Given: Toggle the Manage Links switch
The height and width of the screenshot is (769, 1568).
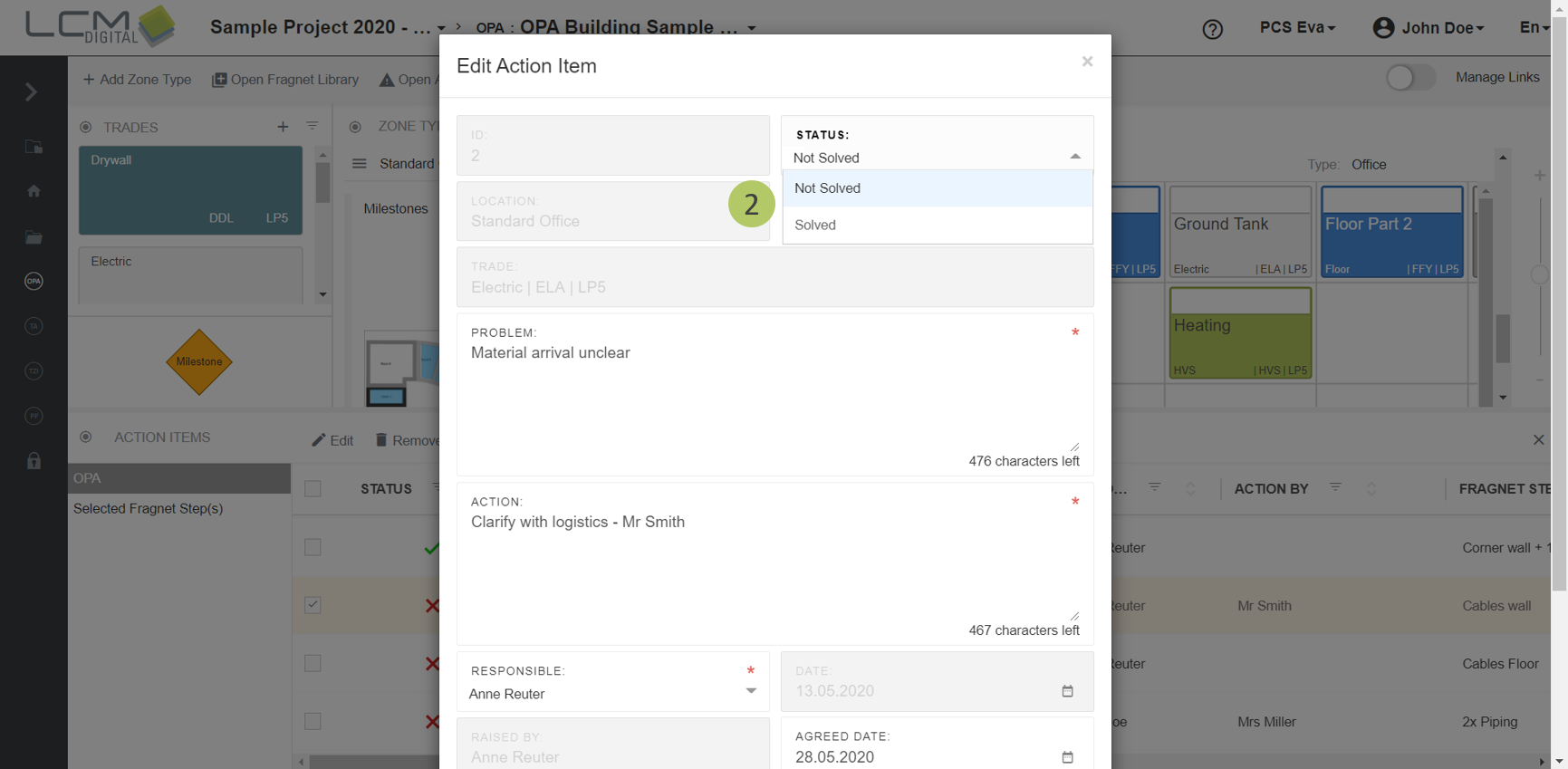Looking at the screenshot, I should (x=1409, y=78).
